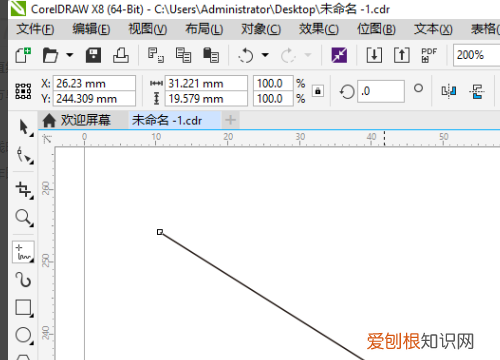
Task: Click the plus button to add new document tab
Action: 230,120
